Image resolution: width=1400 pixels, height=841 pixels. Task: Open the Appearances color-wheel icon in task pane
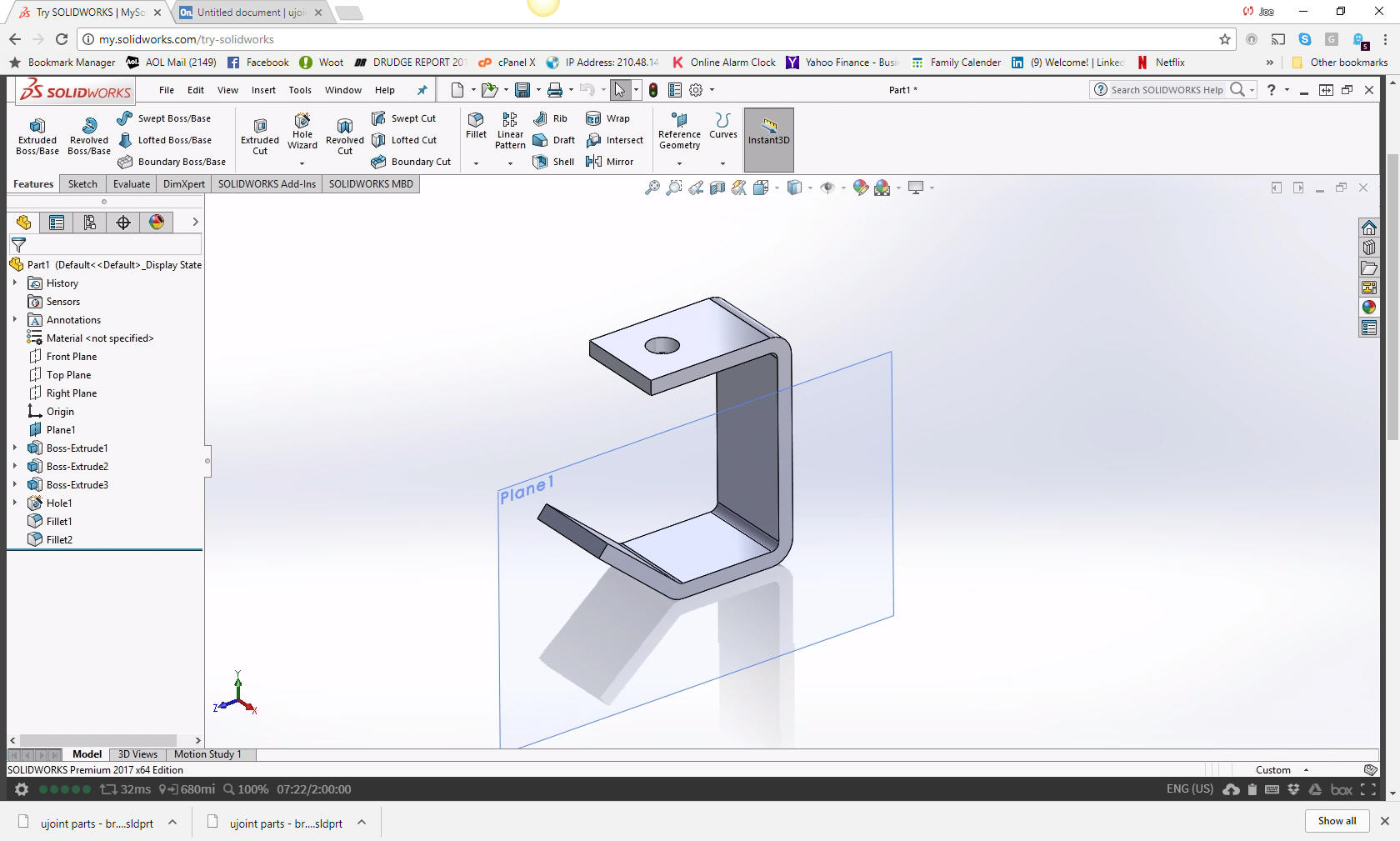[x=1369, y=308]
